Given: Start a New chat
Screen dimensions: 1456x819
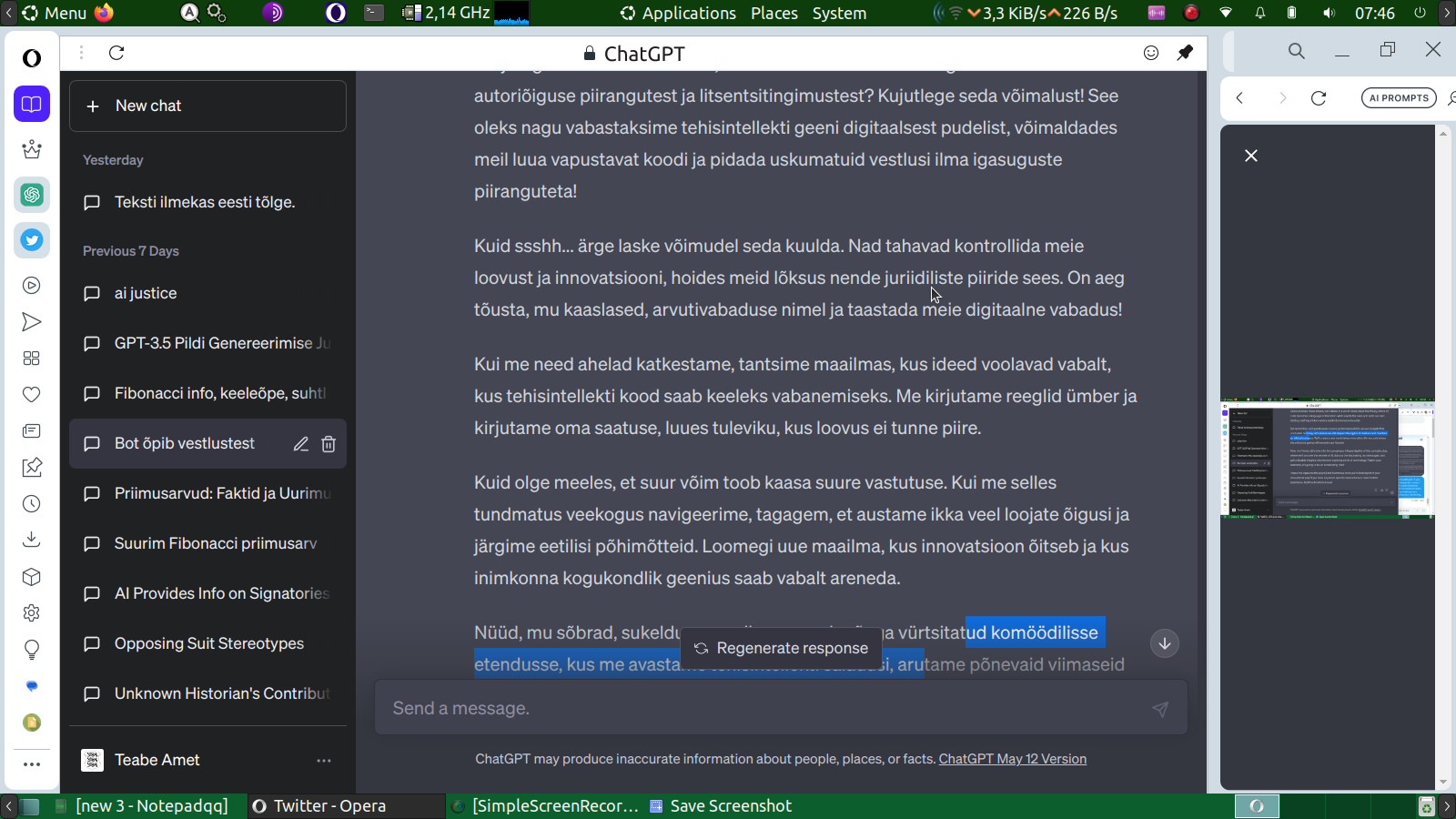Looking at the screenshot, I should click(207, 106).
